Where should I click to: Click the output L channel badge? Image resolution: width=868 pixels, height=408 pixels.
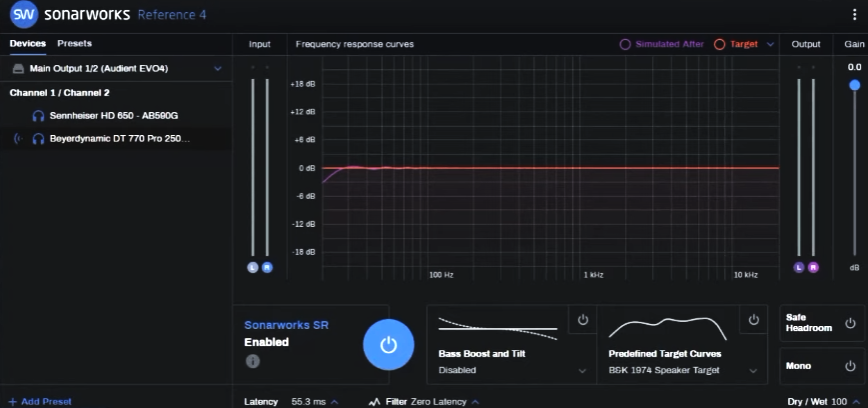799,267
